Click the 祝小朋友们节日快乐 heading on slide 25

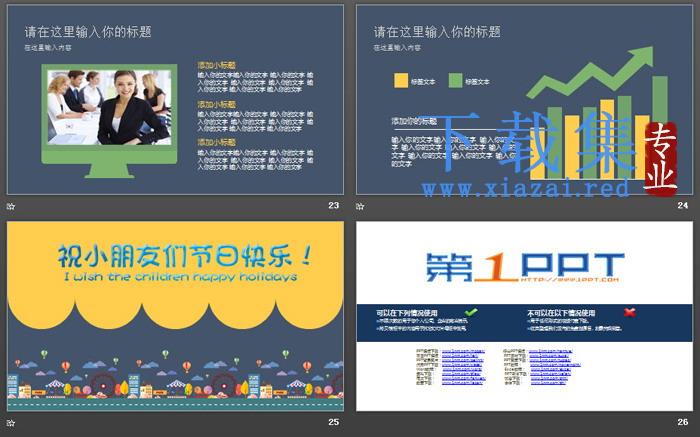184,256
